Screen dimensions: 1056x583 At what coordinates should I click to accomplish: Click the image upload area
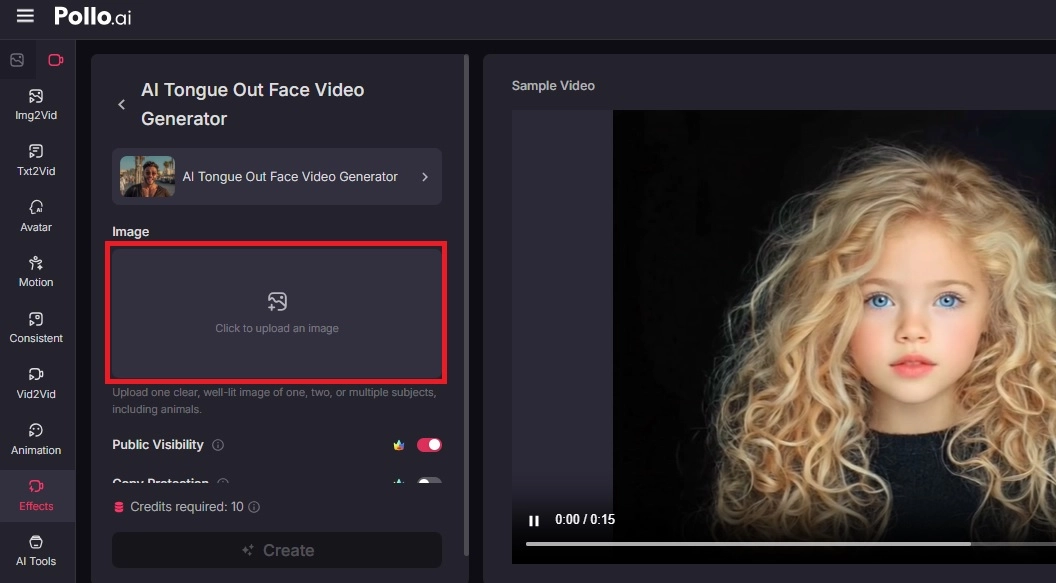point(276,312)
